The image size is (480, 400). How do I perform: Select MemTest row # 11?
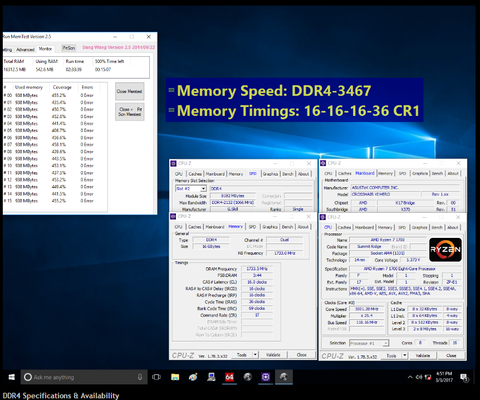pos(50,173)
